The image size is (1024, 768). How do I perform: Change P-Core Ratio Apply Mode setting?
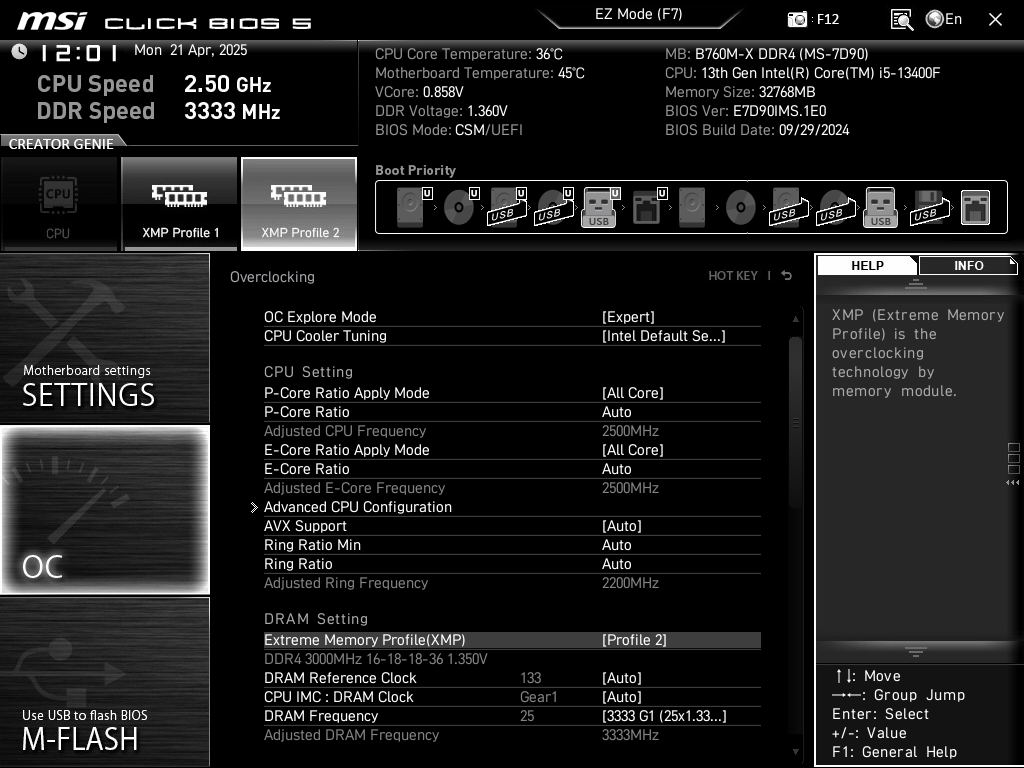point(512,392)
